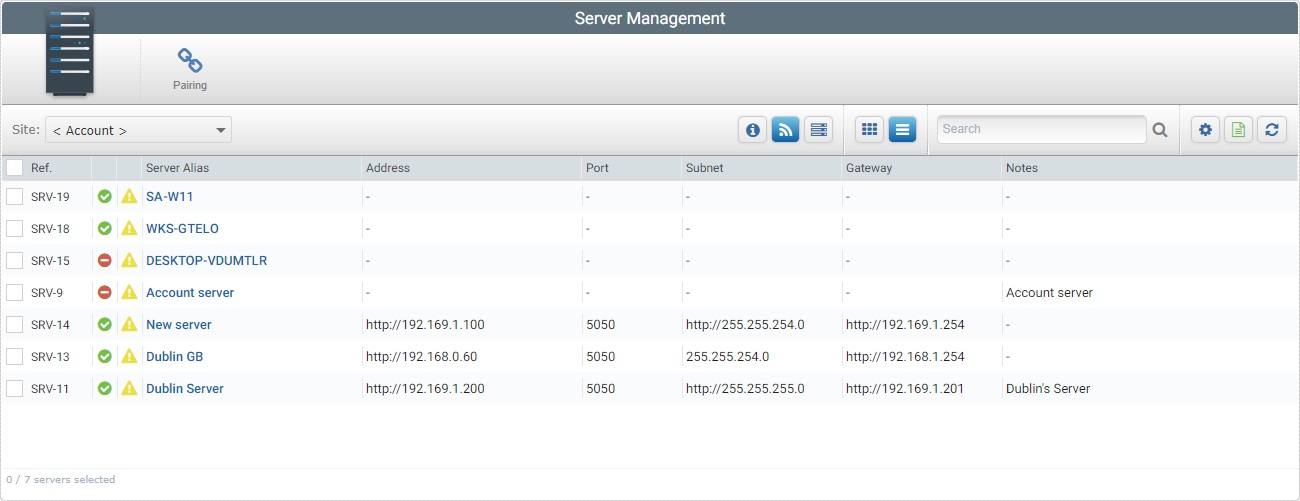1300x501 pixels.
Task: Tick the checkbox for SRV-13
Action: [x=14, y=356]
